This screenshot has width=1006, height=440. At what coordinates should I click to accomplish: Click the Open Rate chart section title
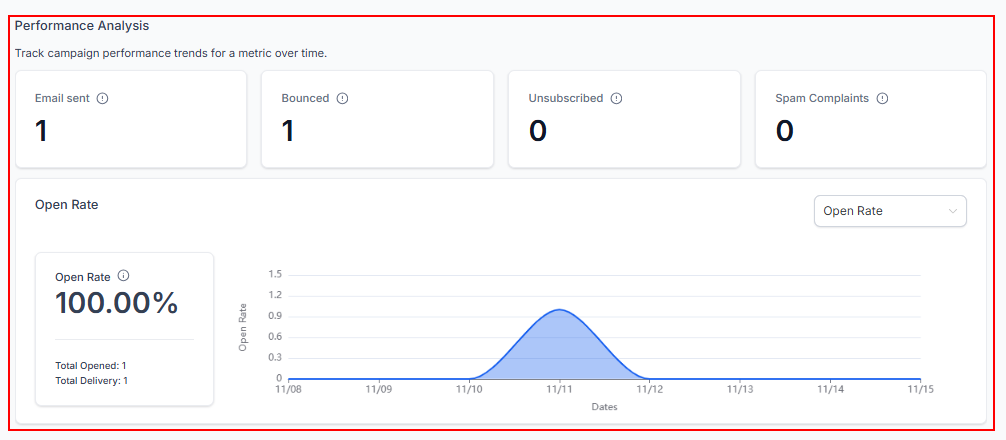(66, 204)
